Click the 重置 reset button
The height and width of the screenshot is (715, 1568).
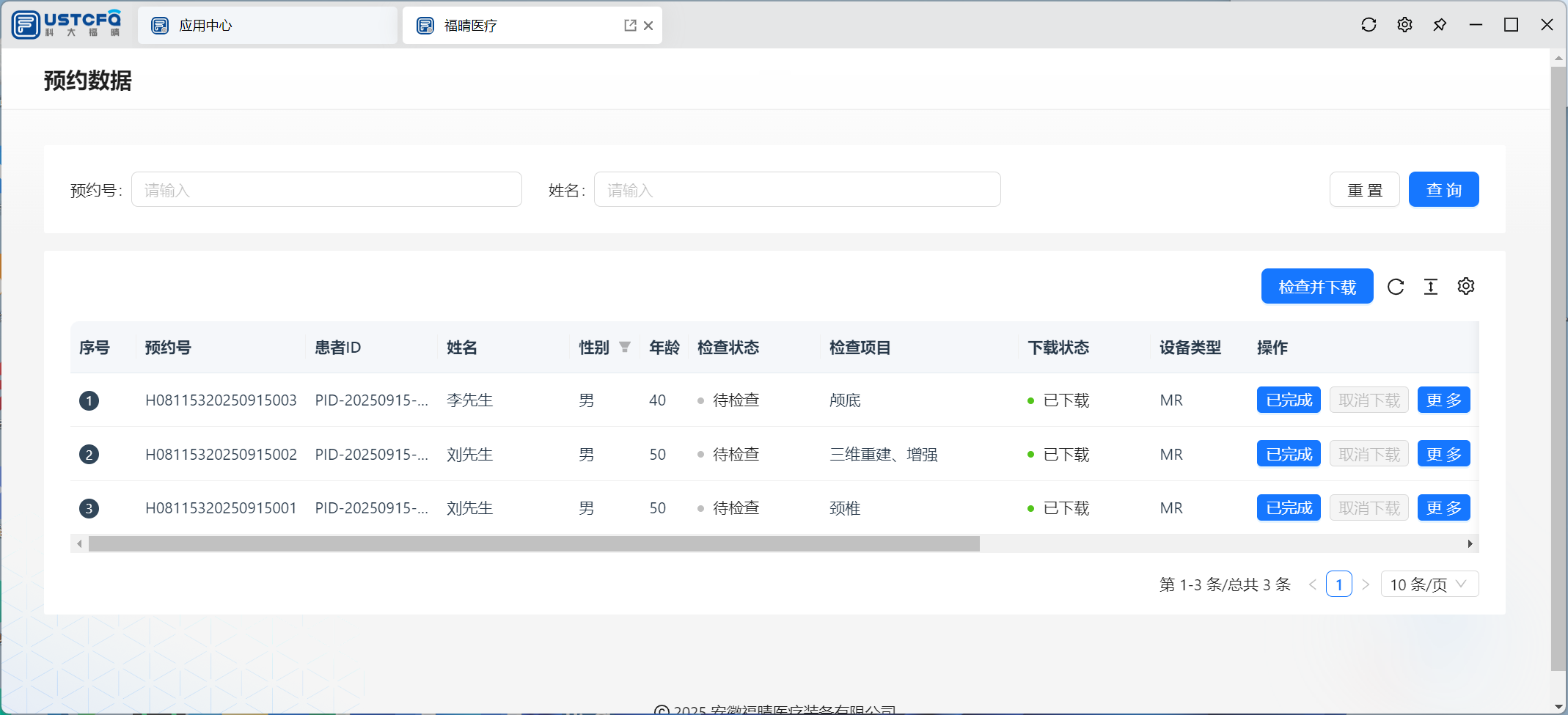point(1364,190)
